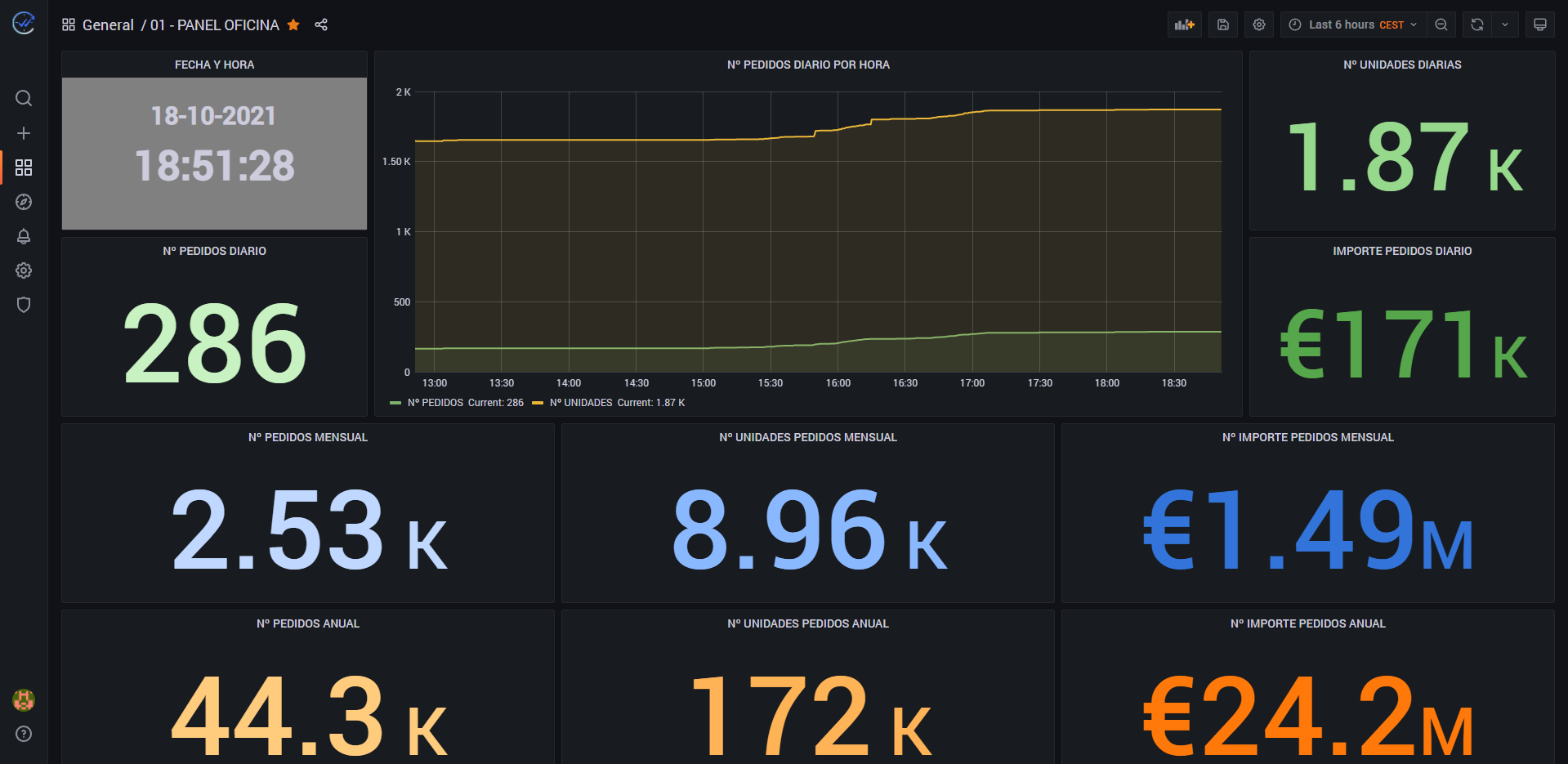Click the 18-10-2021 date display

click(x=214, y=116)
